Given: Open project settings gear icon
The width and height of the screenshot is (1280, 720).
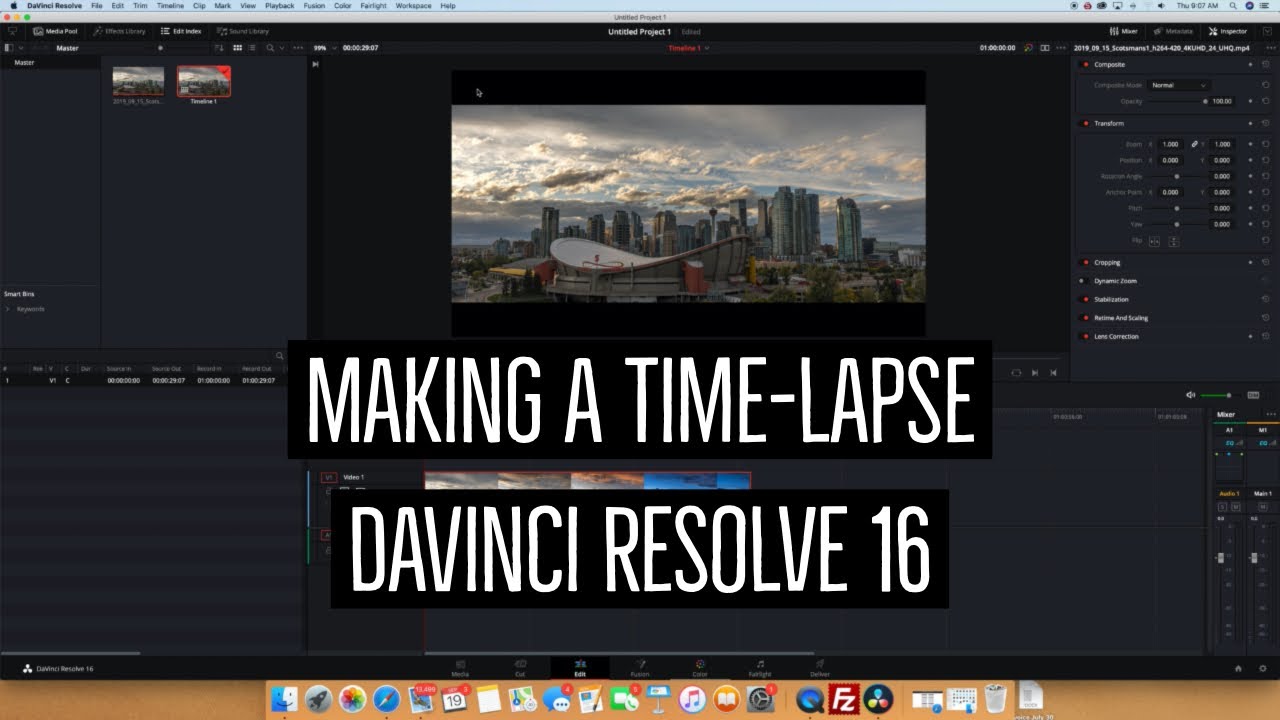Looking at the screenshot, I should pos(1263,668).
